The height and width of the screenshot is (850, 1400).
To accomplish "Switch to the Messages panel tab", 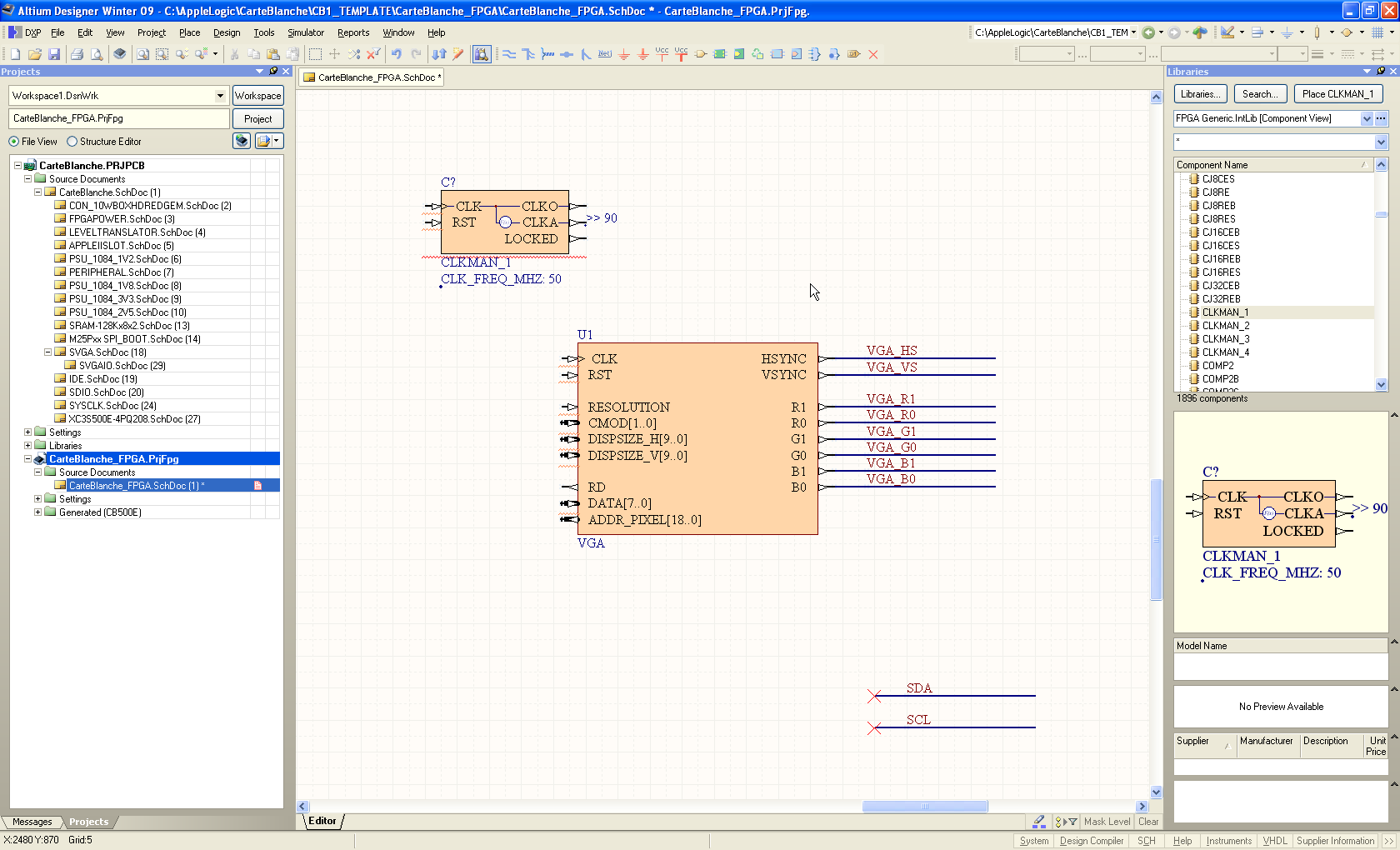I will click(x=32, y=822).
